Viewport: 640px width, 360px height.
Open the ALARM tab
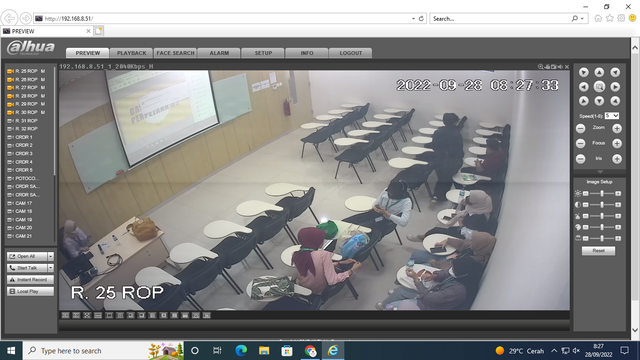coord(219,53)
